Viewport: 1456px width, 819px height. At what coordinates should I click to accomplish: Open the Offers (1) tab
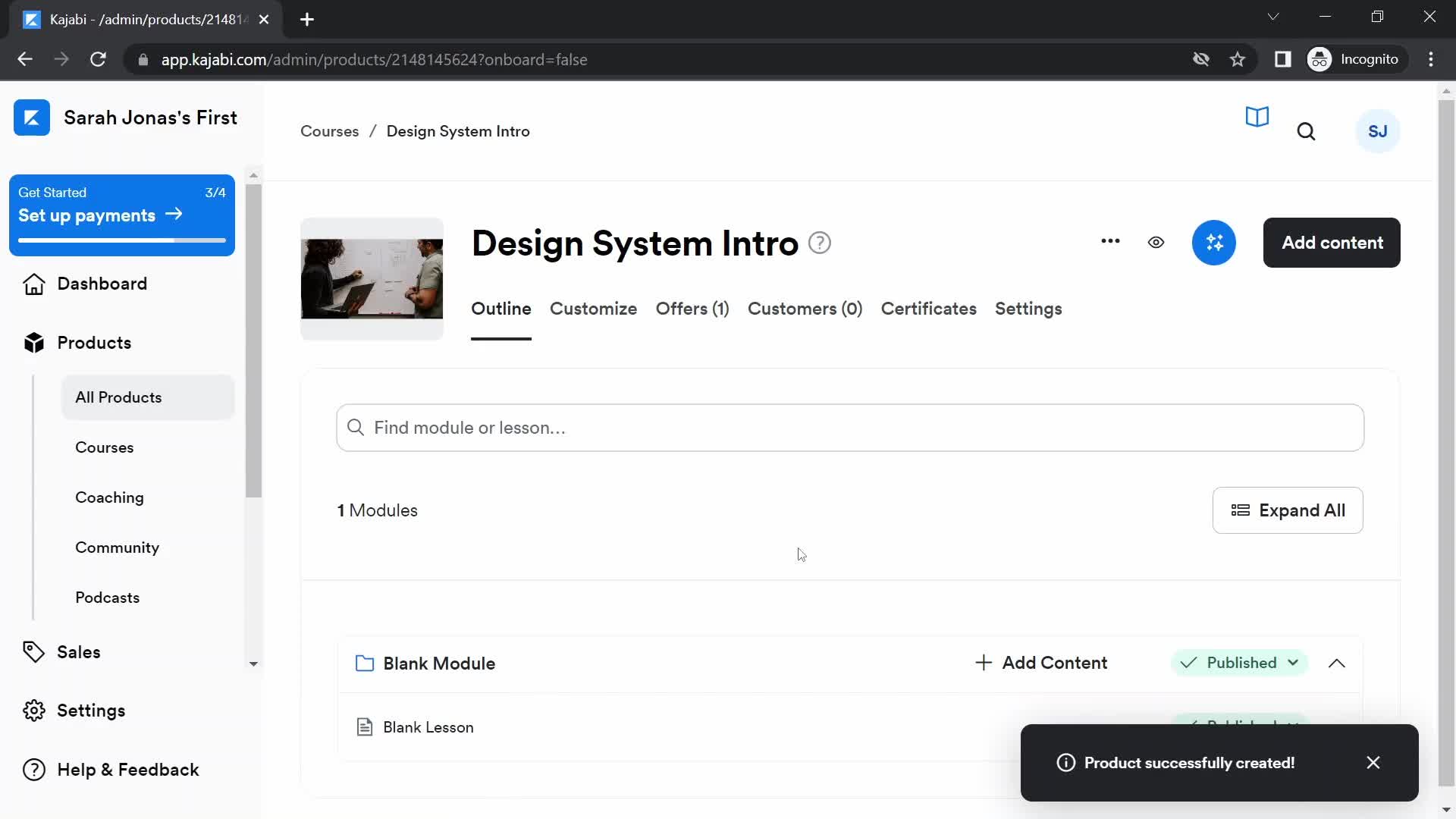coord(692,309)
